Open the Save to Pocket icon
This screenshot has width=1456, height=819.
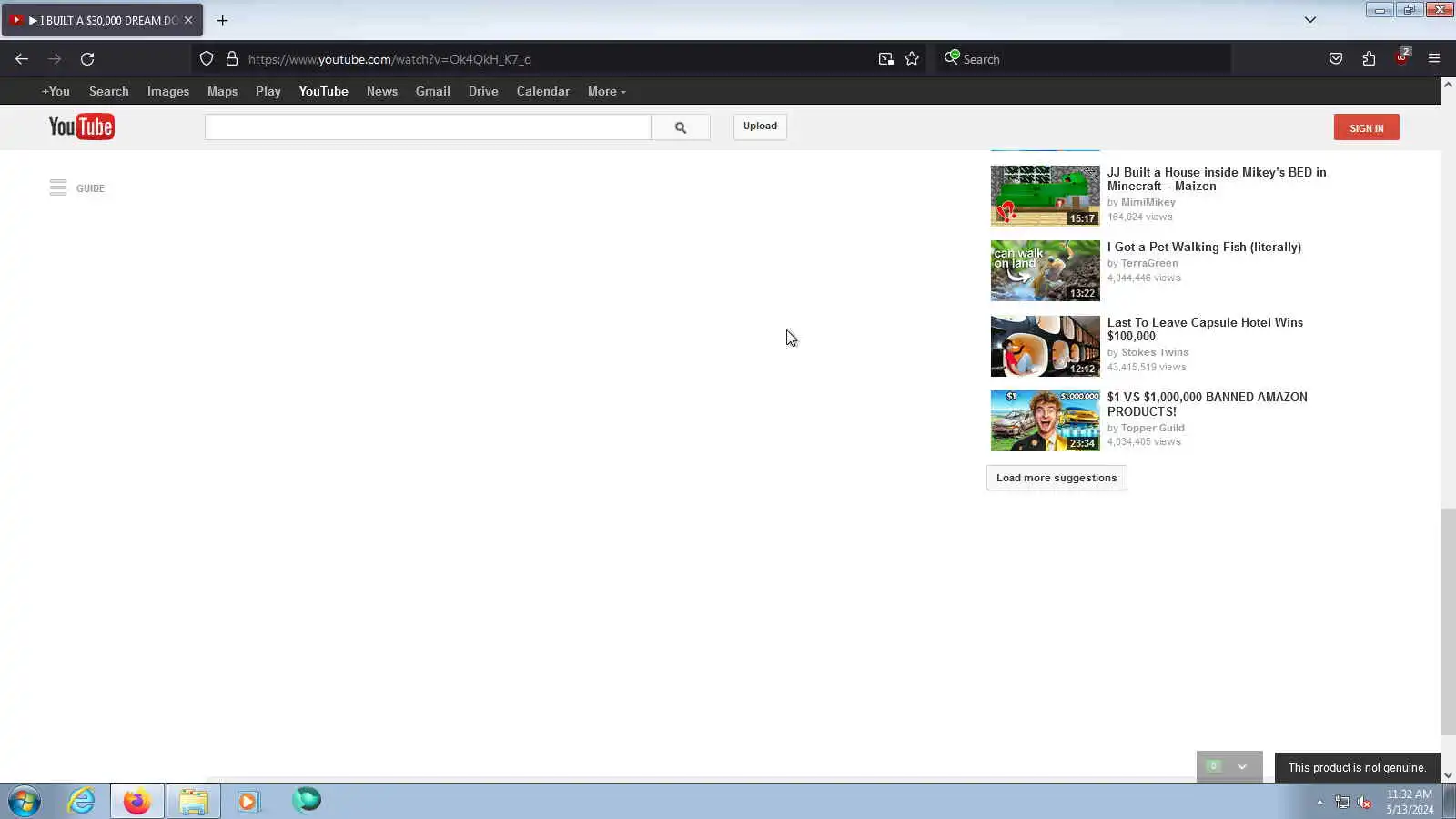click(1336, 59)
